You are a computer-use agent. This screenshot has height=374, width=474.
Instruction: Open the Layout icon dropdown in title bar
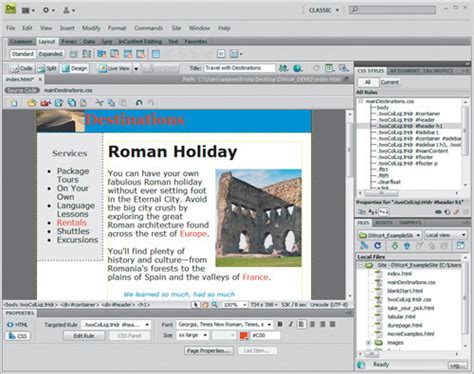click(x=28, y=10)
